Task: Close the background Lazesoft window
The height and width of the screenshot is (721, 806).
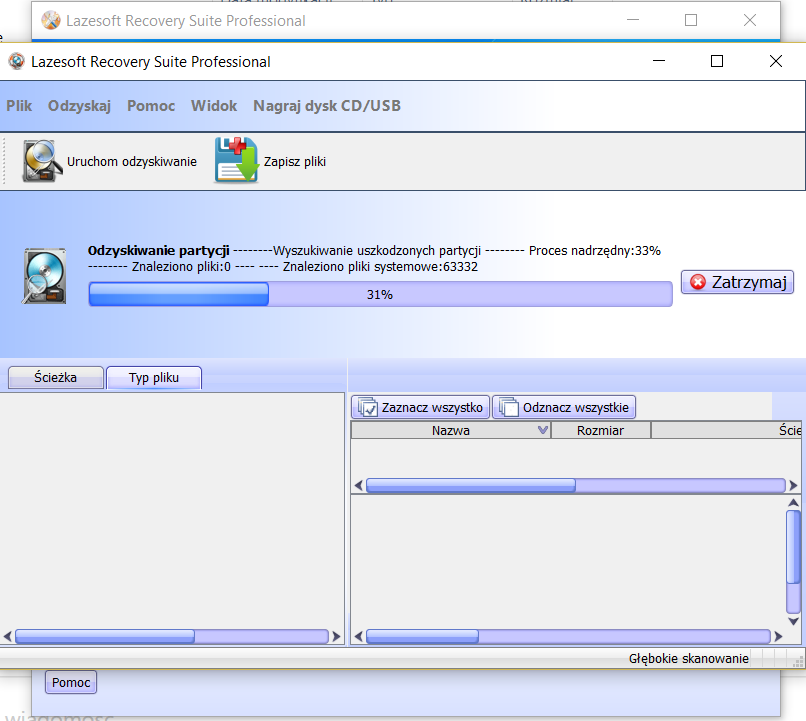Action: tap(750, 21)
